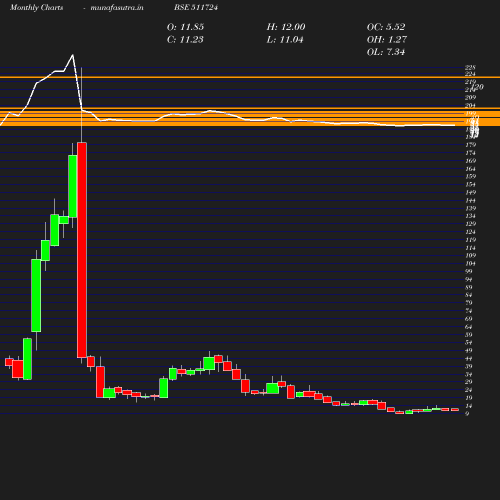
Task: Click the BSE 511724 symbol label
Action: [196, 8]
